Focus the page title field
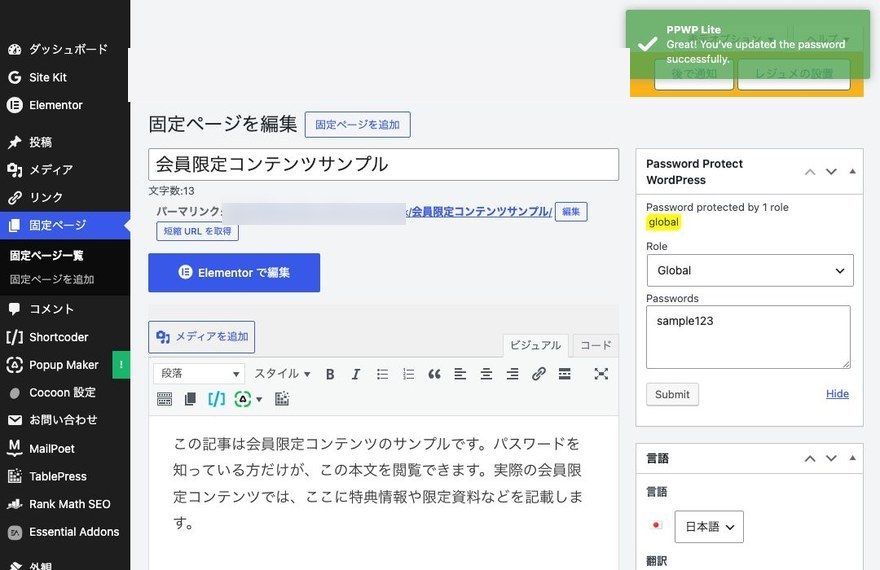The width and height of the screenshot is (880, 570). [383, 164]
